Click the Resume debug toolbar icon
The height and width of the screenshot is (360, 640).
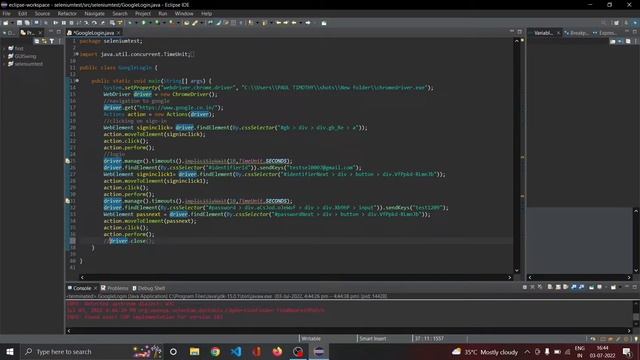click(55, 23)
